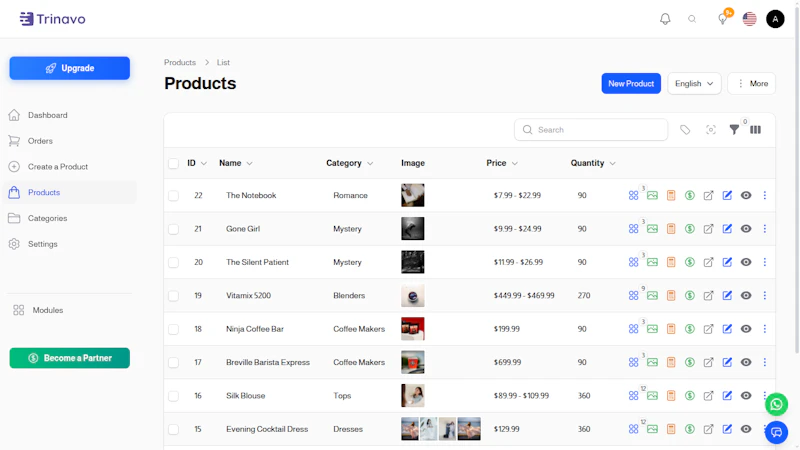Viewport: 800px width, 450px height.
Task: Open the columns layout icon
Action: pyautogui.click(x=756, y=130)
